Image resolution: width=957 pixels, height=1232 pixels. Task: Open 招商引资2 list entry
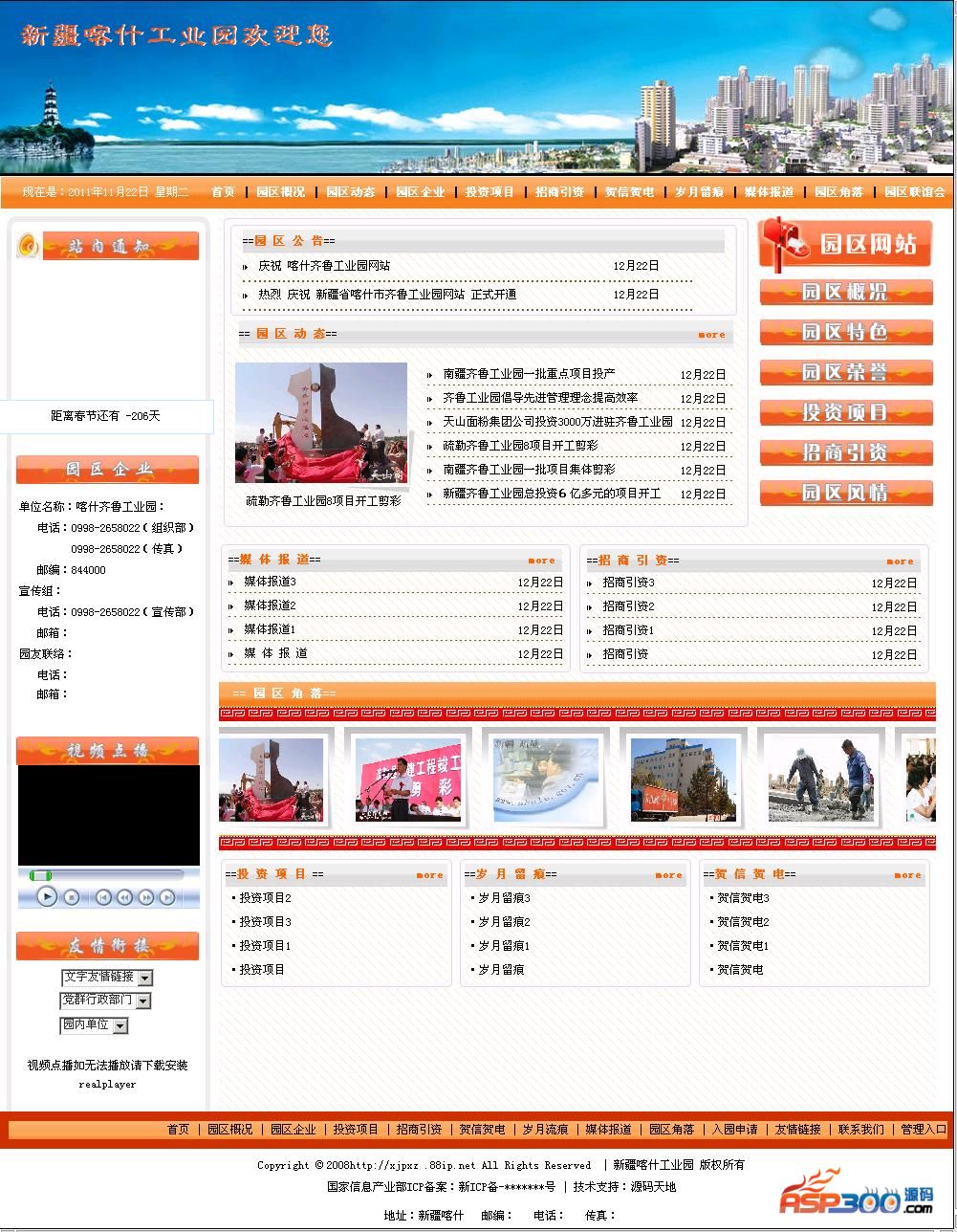[x=628, y=606]
